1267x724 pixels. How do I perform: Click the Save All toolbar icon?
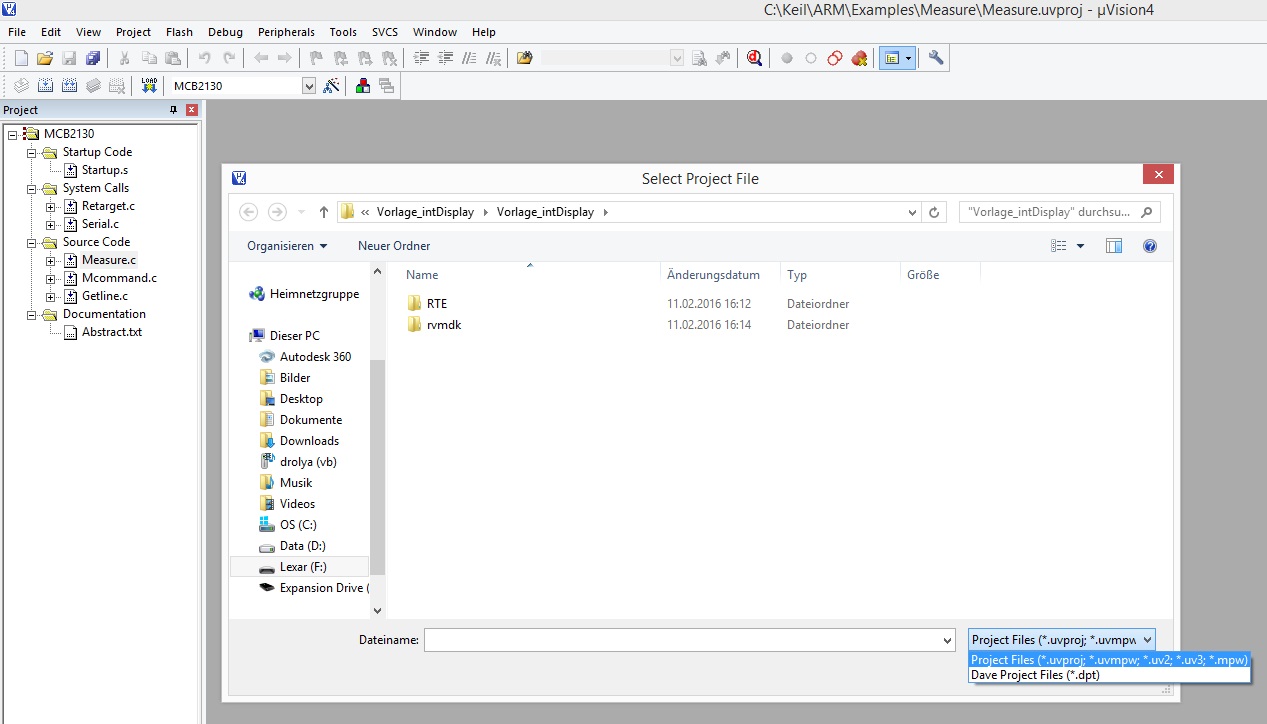tap(93, 58)
